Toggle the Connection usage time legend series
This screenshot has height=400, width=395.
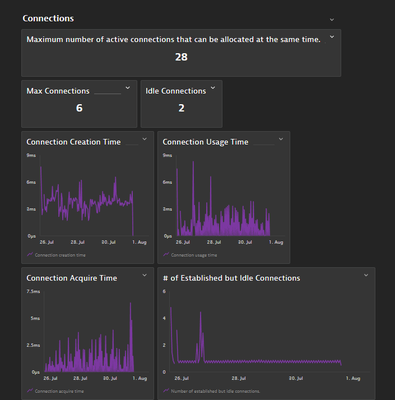click(x=190, y=255)
